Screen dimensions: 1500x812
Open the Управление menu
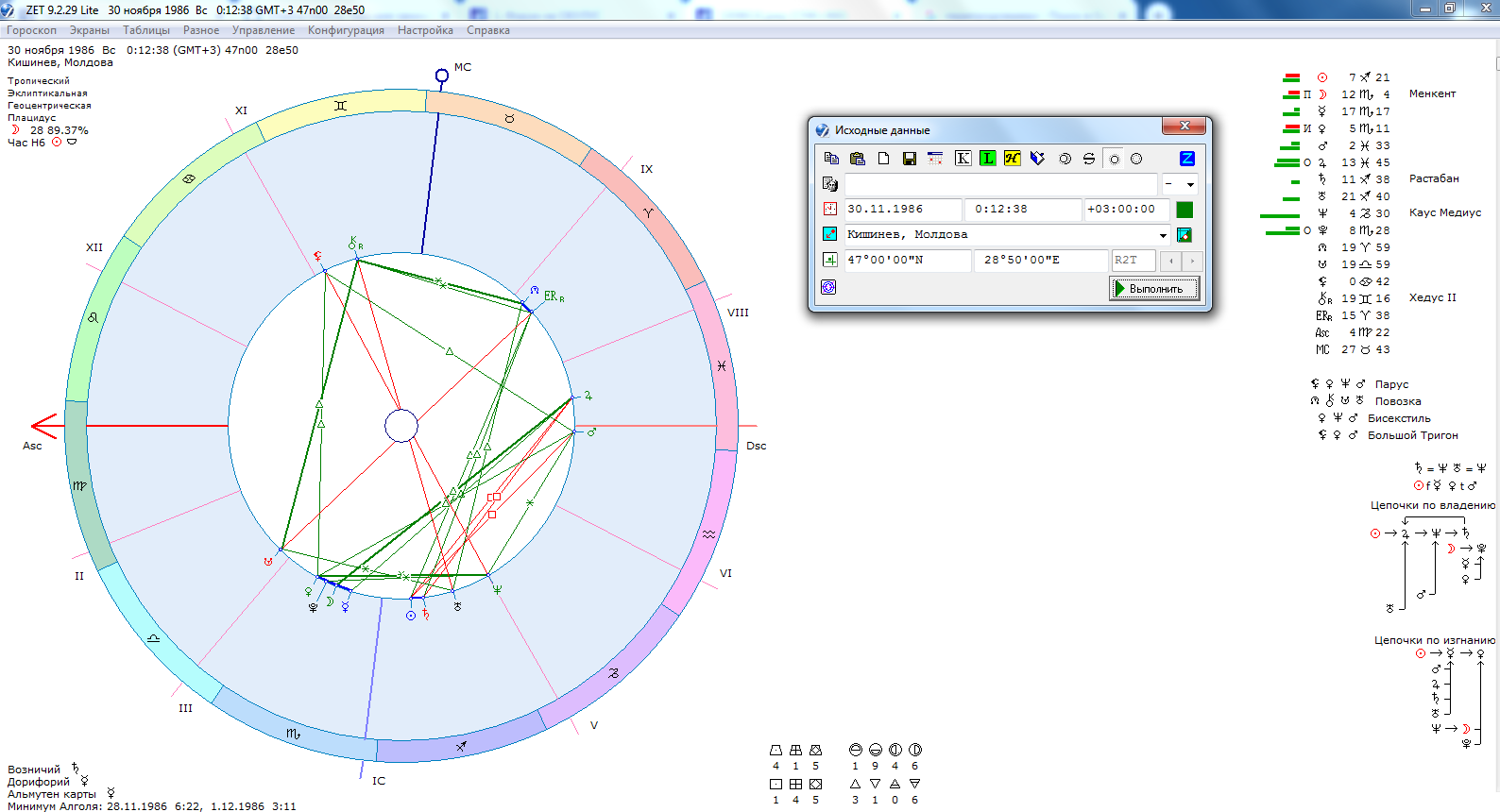264,30
